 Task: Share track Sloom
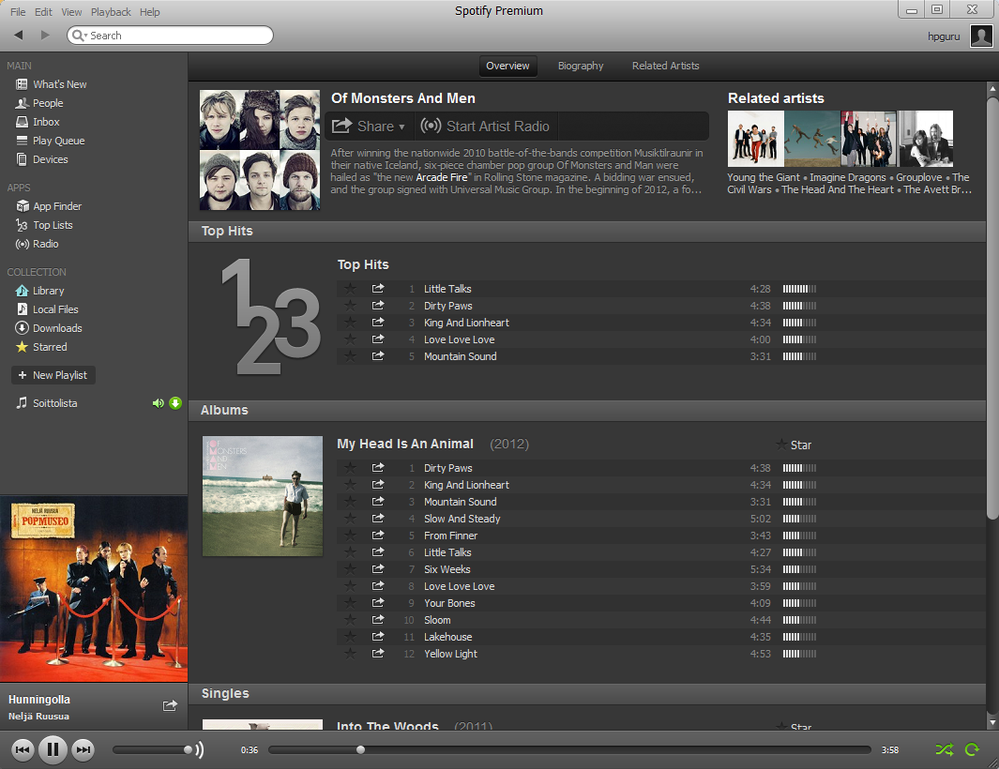click(378, 619)
